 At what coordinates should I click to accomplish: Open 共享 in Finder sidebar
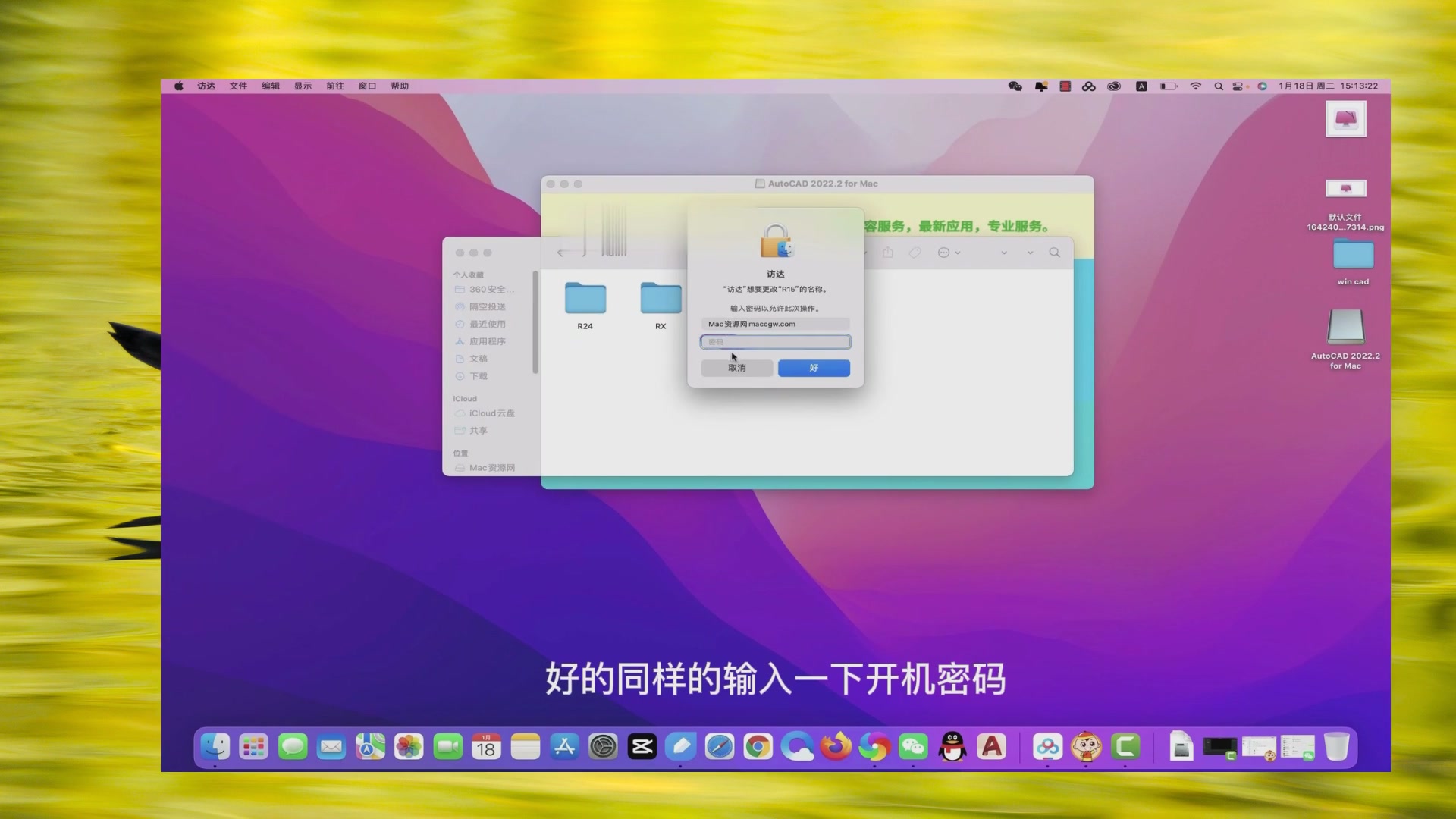471,431
